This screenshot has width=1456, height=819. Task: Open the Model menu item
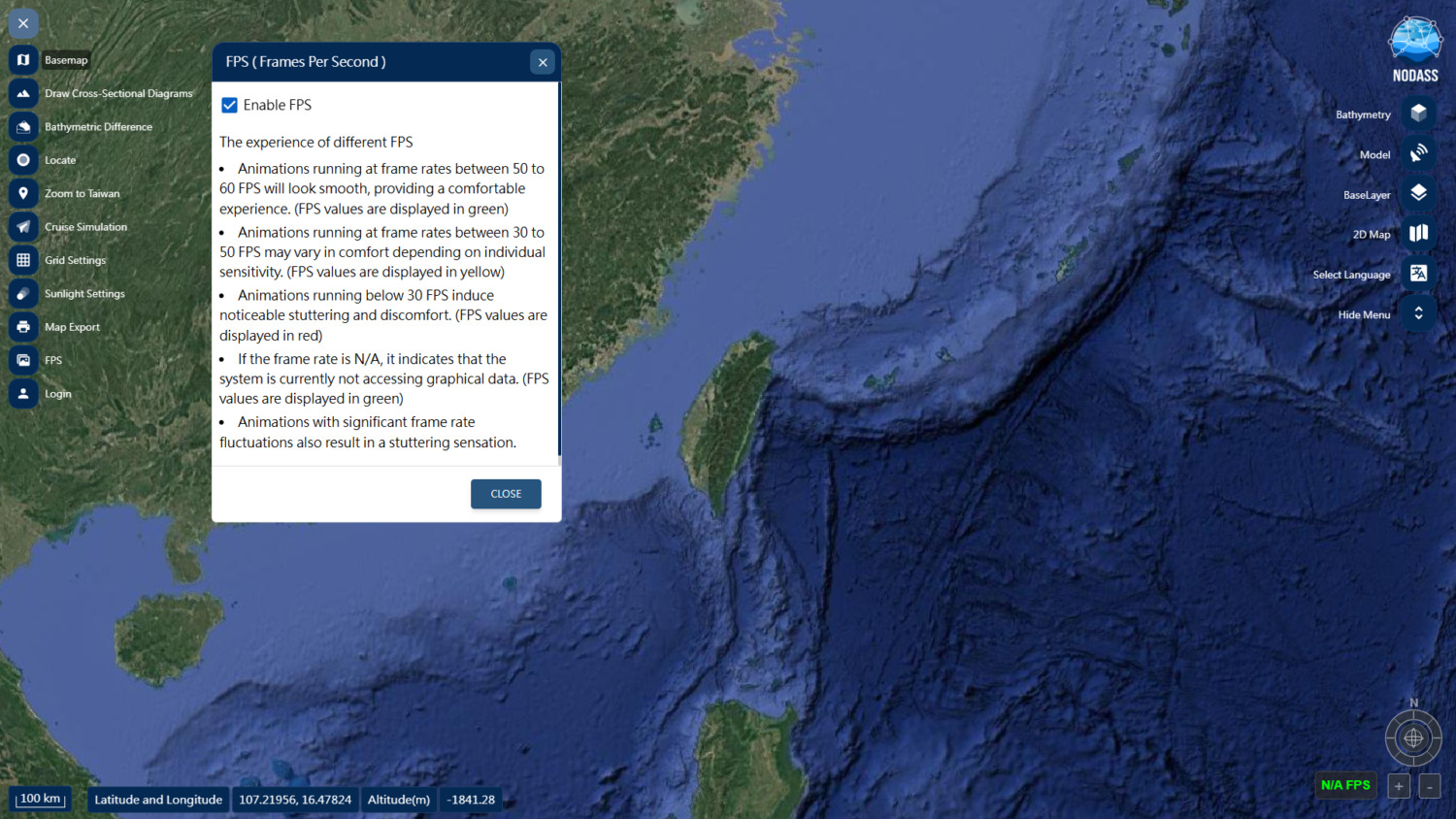tap(1418, 153)
